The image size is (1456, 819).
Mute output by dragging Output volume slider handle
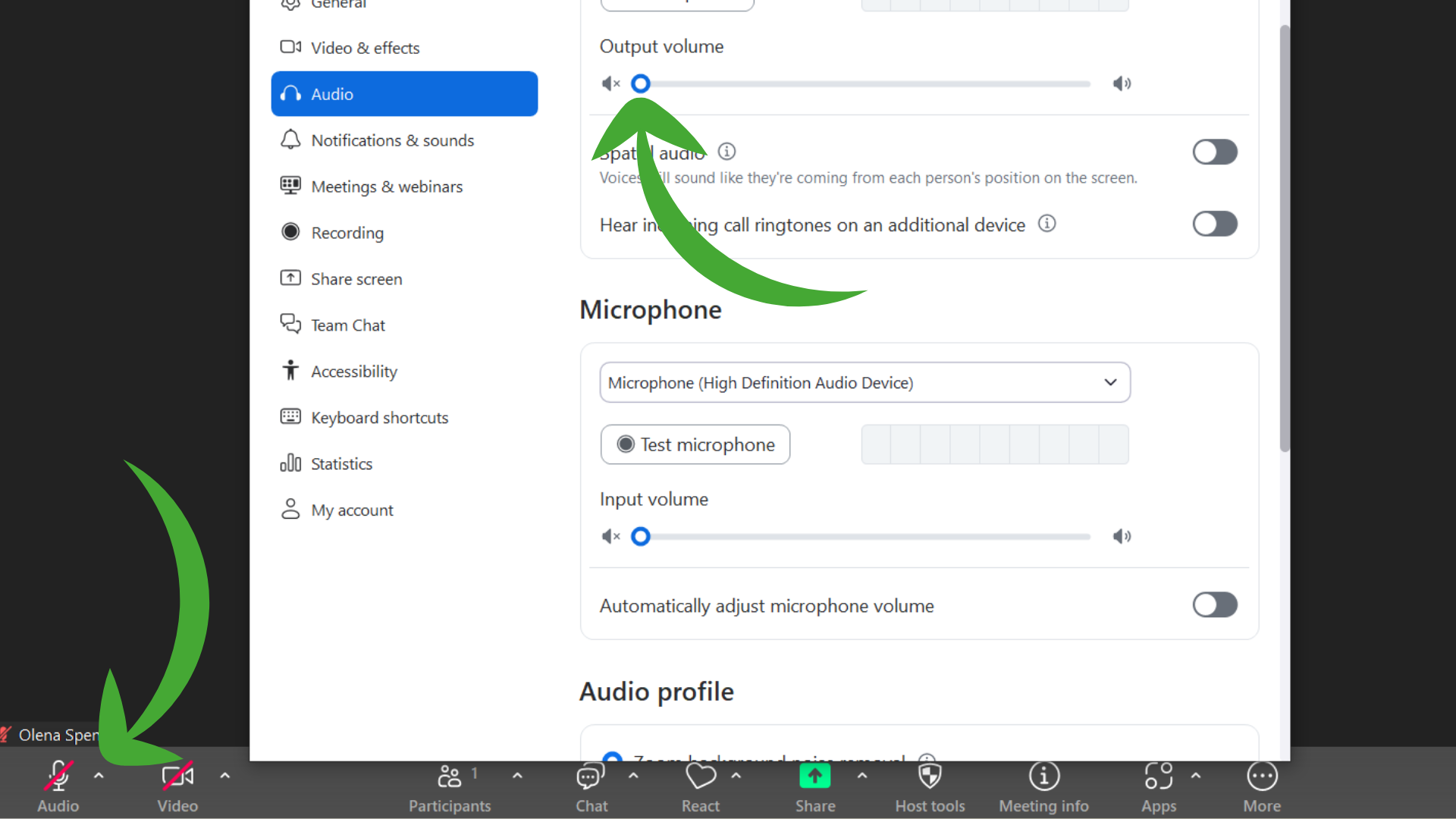point(641,83)
